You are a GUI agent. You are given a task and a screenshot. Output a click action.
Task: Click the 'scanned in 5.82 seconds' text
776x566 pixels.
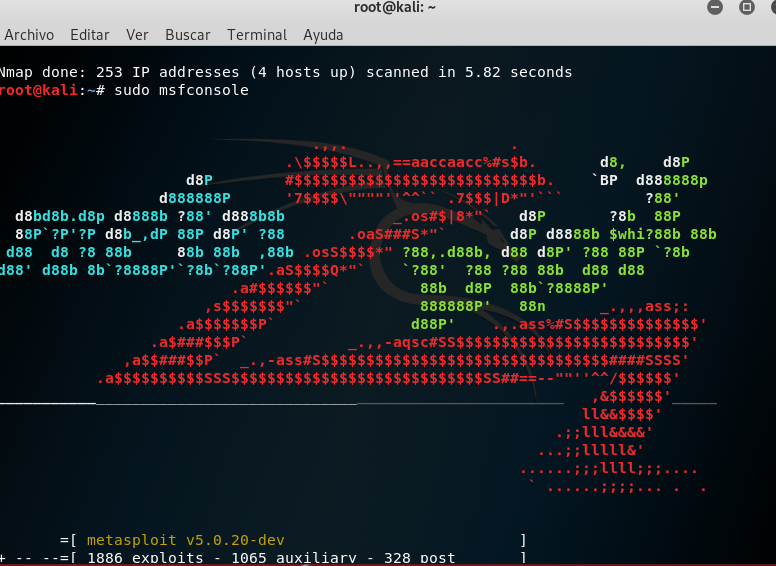coord(469,72)
